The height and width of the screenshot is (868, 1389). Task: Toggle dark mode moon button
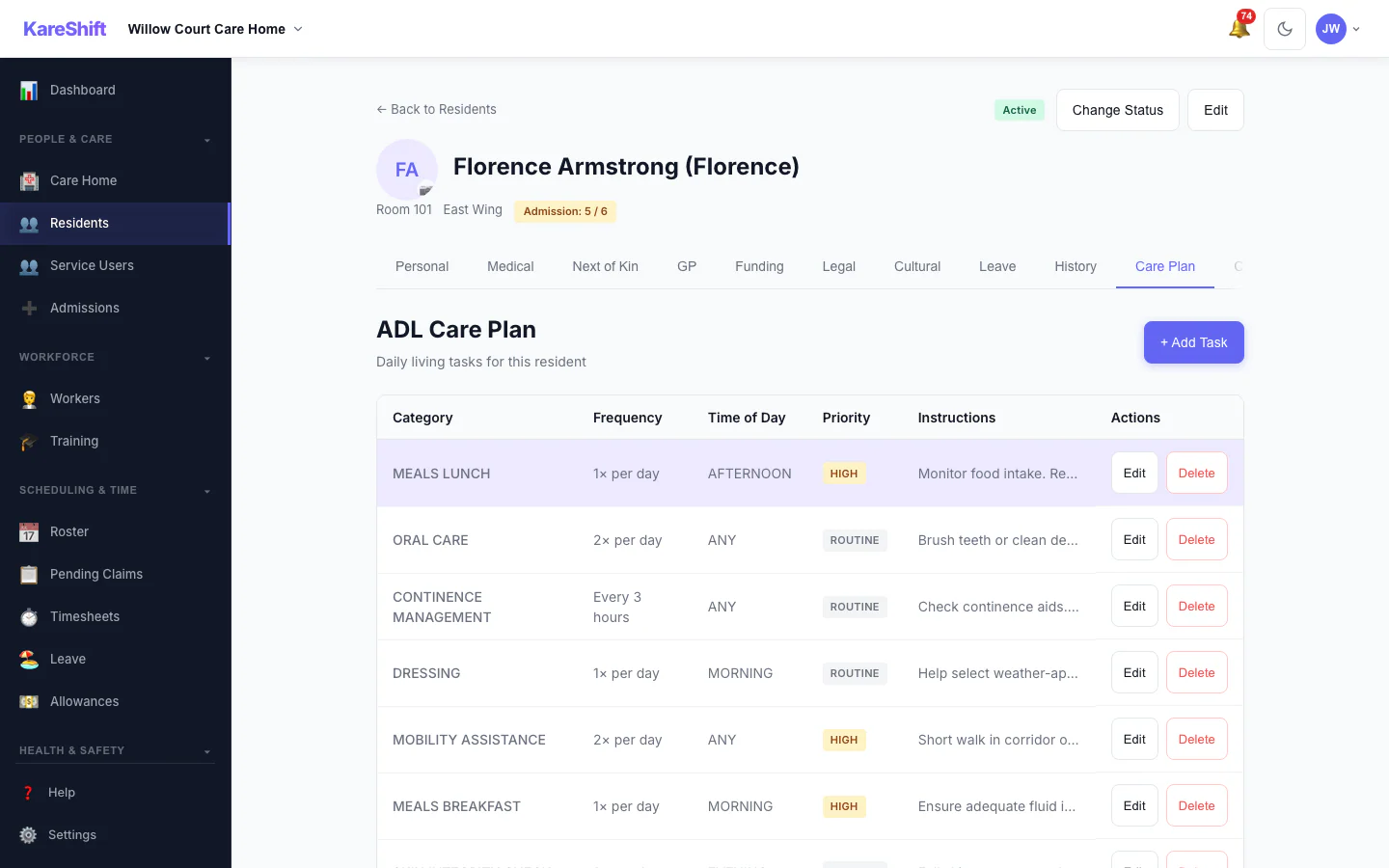coord(1285,29)
